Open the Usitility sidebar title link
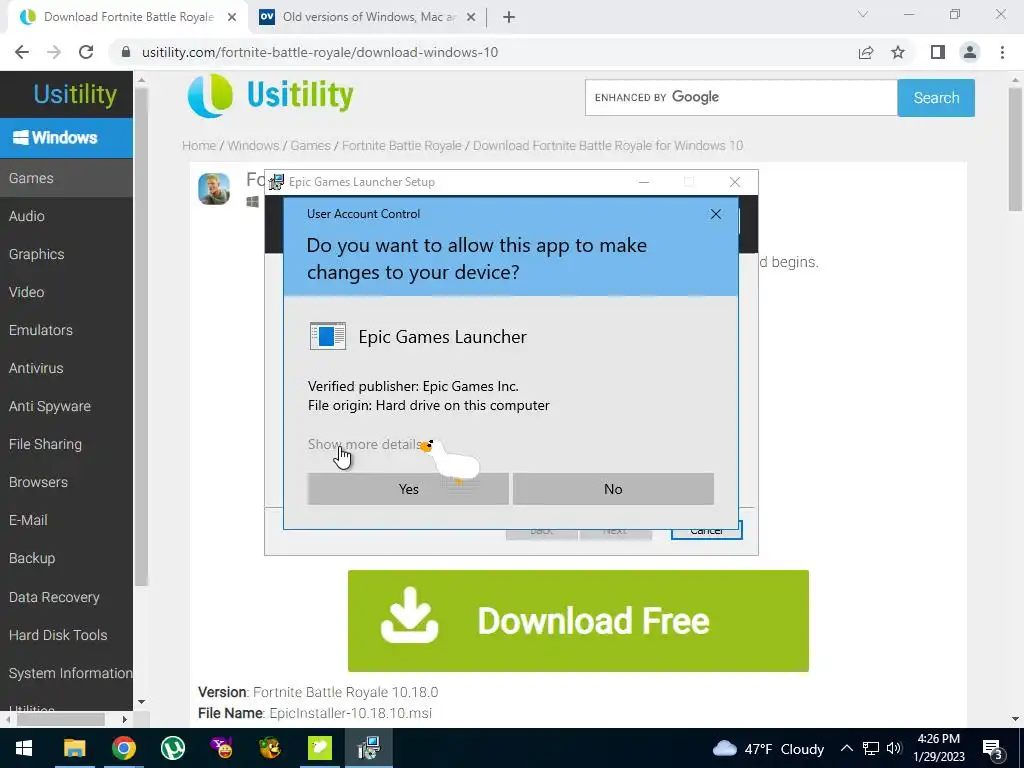1024x768 pixels. (75, 94)
